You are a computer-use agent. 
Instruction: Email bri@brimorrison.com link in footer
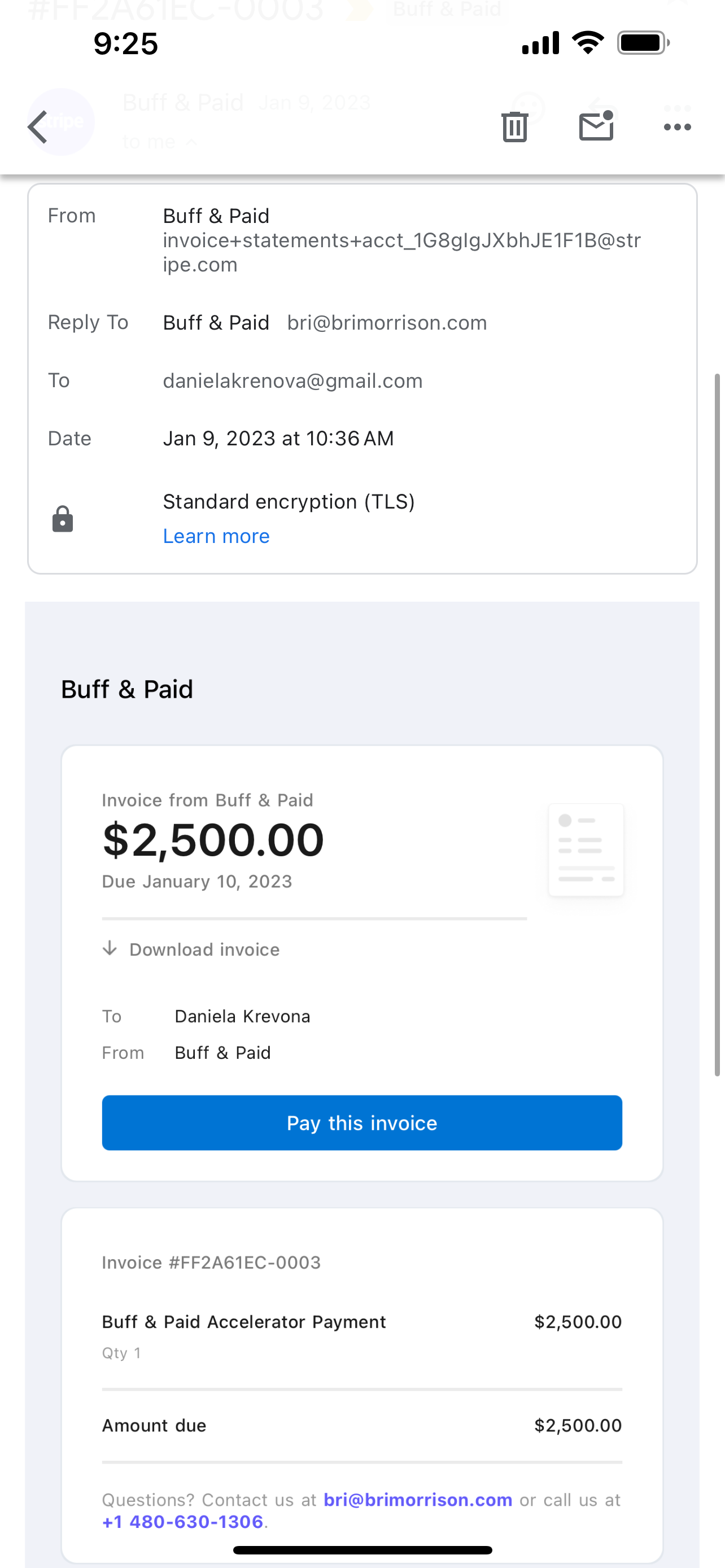[x=418, y=1499]
